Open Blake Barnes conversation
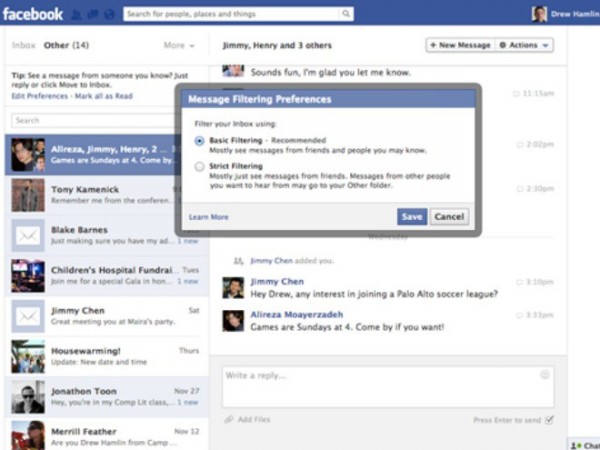Viewport: 600px width, 450px height. click(x=107, y=235)
